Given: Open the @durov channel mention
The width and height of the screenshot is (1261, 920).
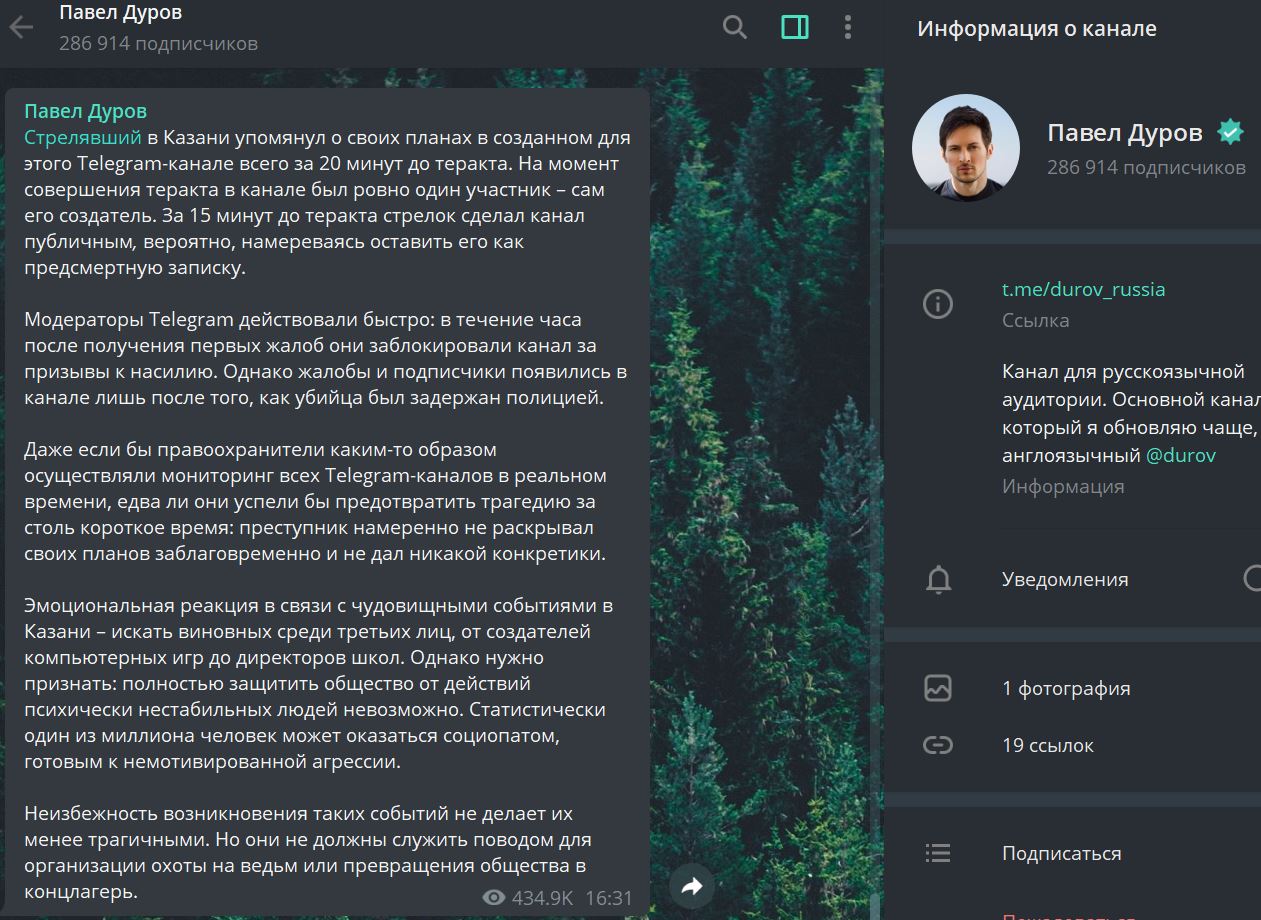Looking at the screenshot, I should coord(1180,455).
